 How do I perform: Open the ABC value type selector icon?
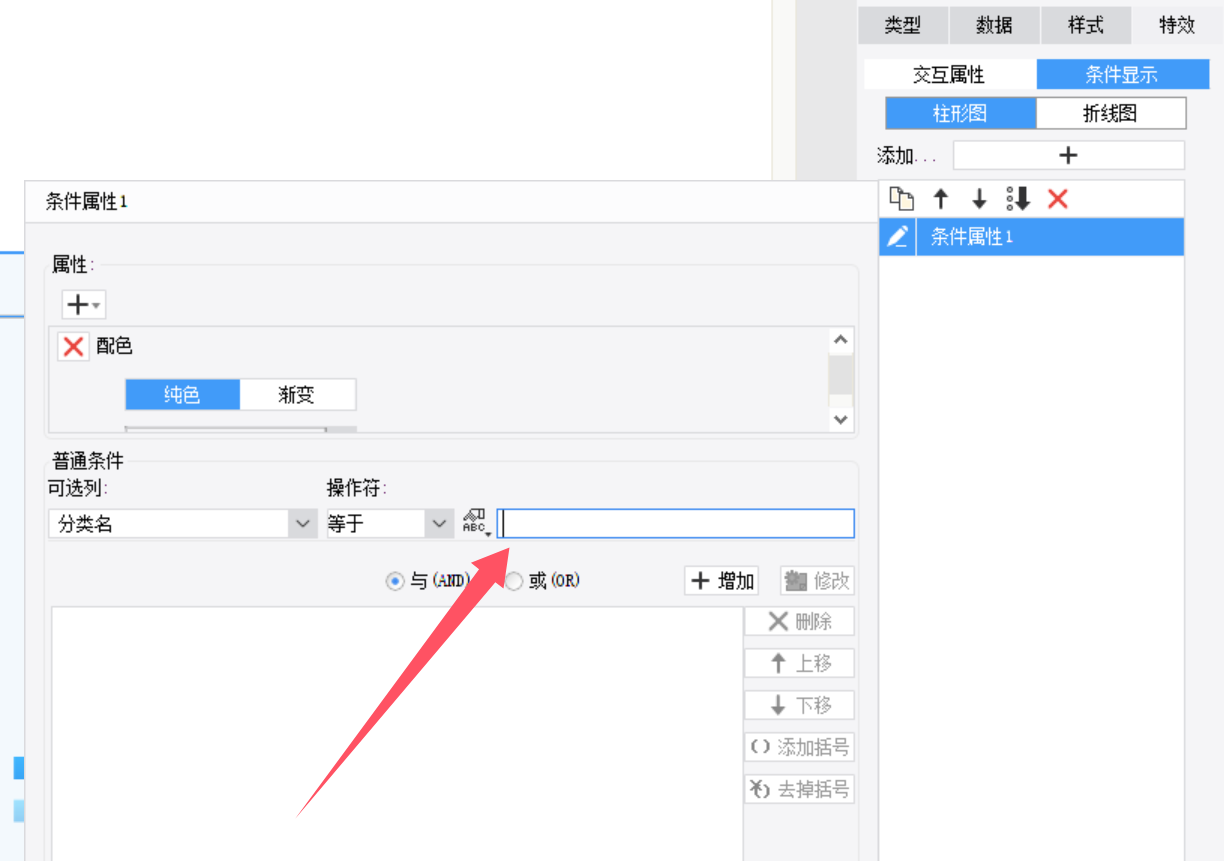coord(475,523)
